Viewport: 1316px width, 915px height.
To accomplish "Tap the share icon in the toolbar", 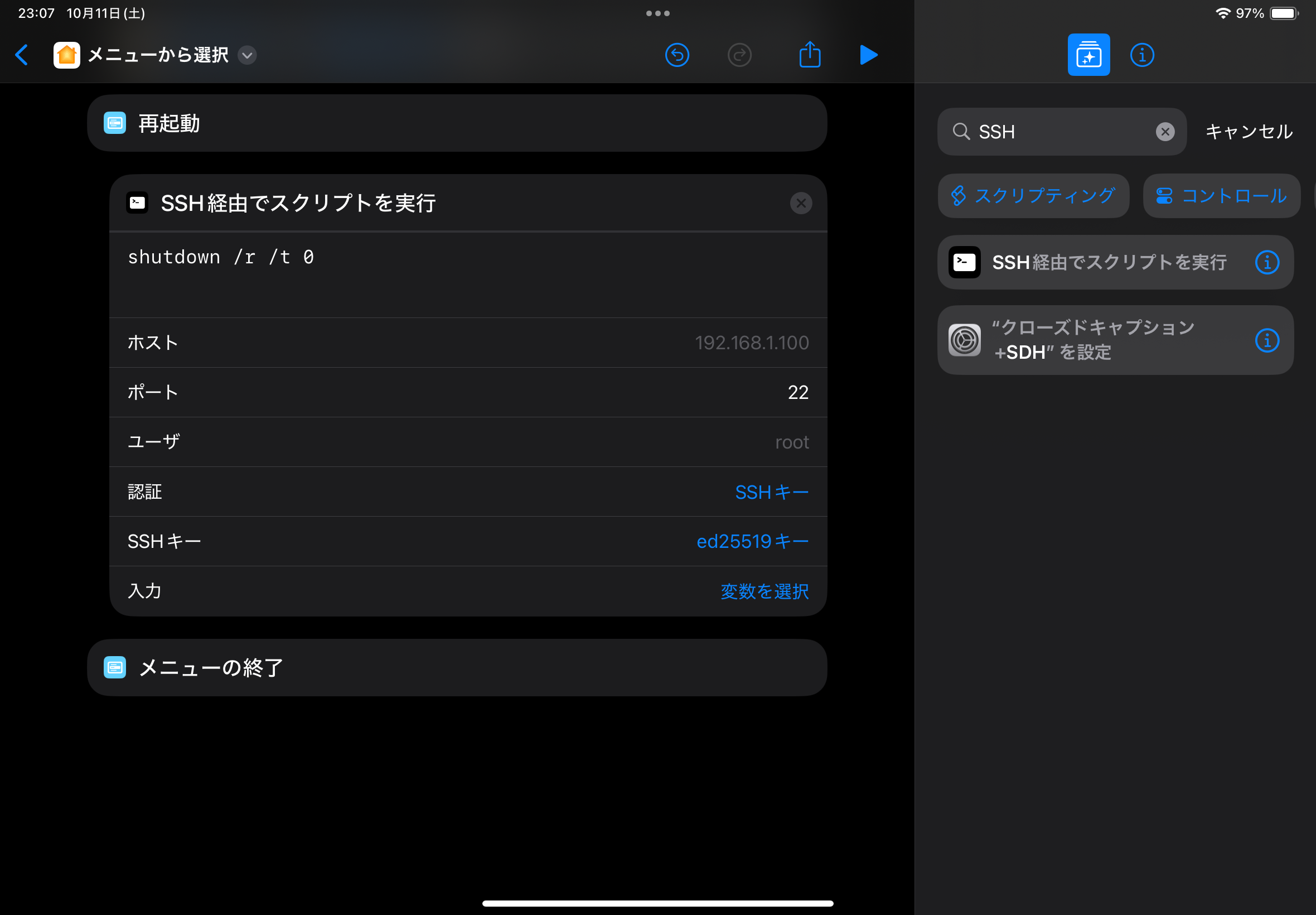I will tap(809, 55).
